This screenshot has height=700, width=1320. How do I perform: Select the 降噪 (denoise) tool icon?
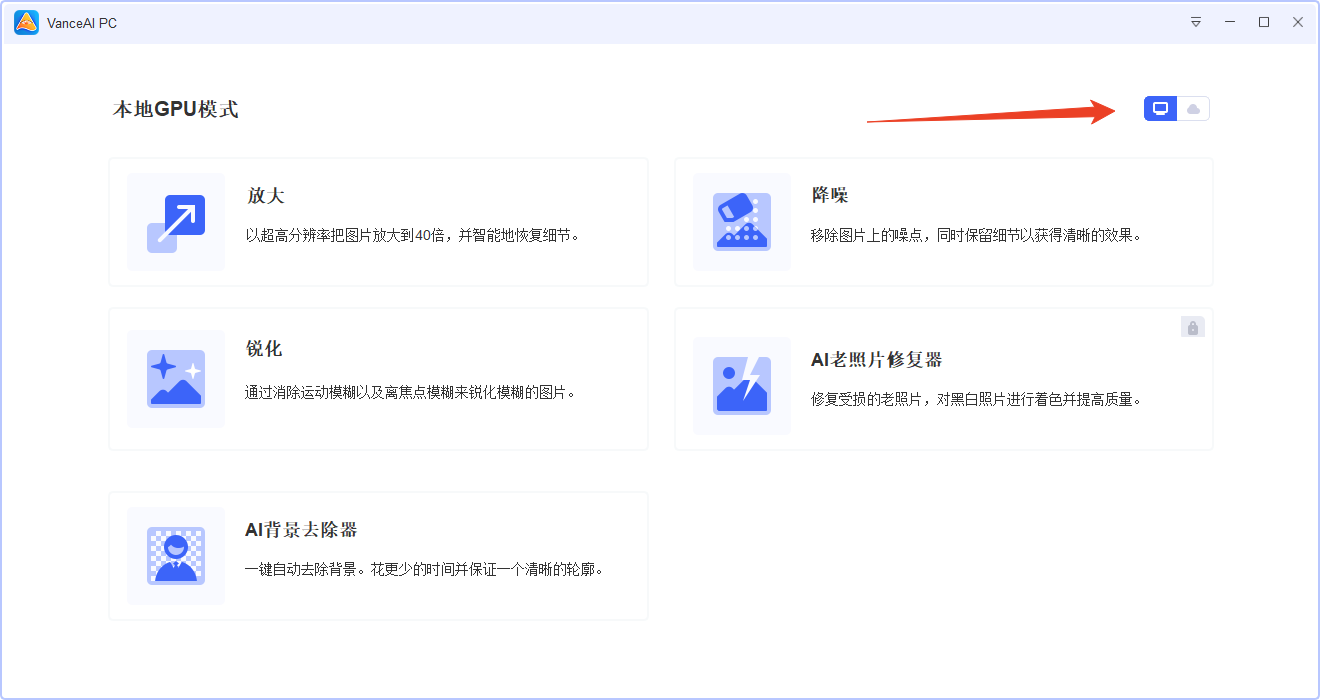click(741, 222)
